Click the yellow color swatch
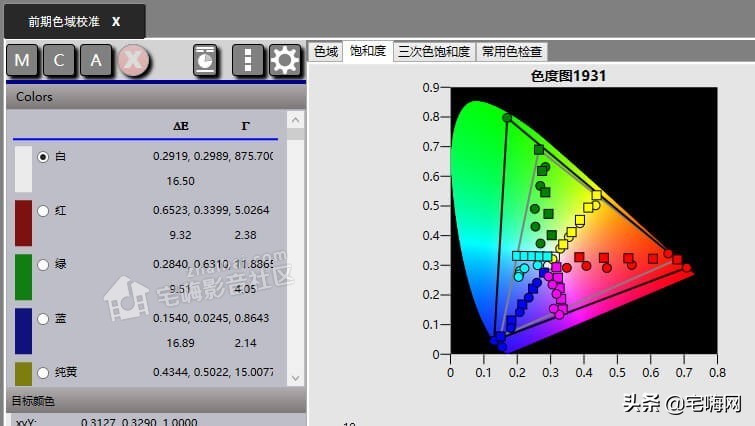The height and width of the screenshot is (426, 755). click(24, 374)
